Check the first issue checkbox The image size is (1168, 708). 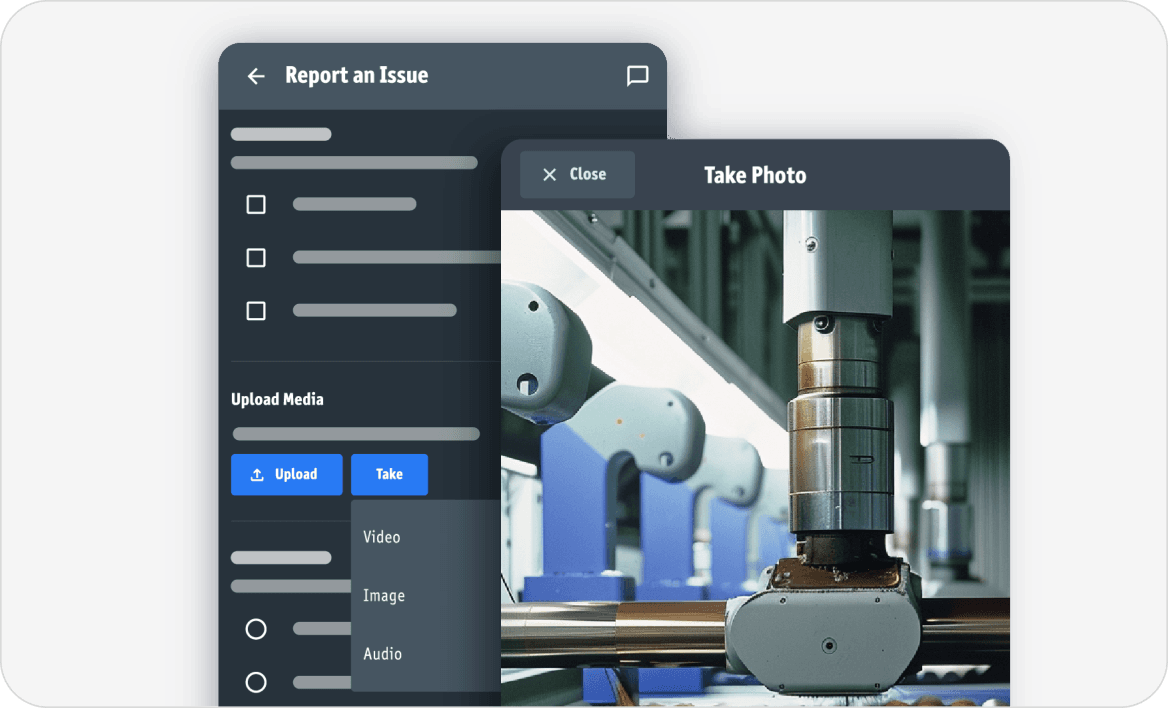point(256,204)
